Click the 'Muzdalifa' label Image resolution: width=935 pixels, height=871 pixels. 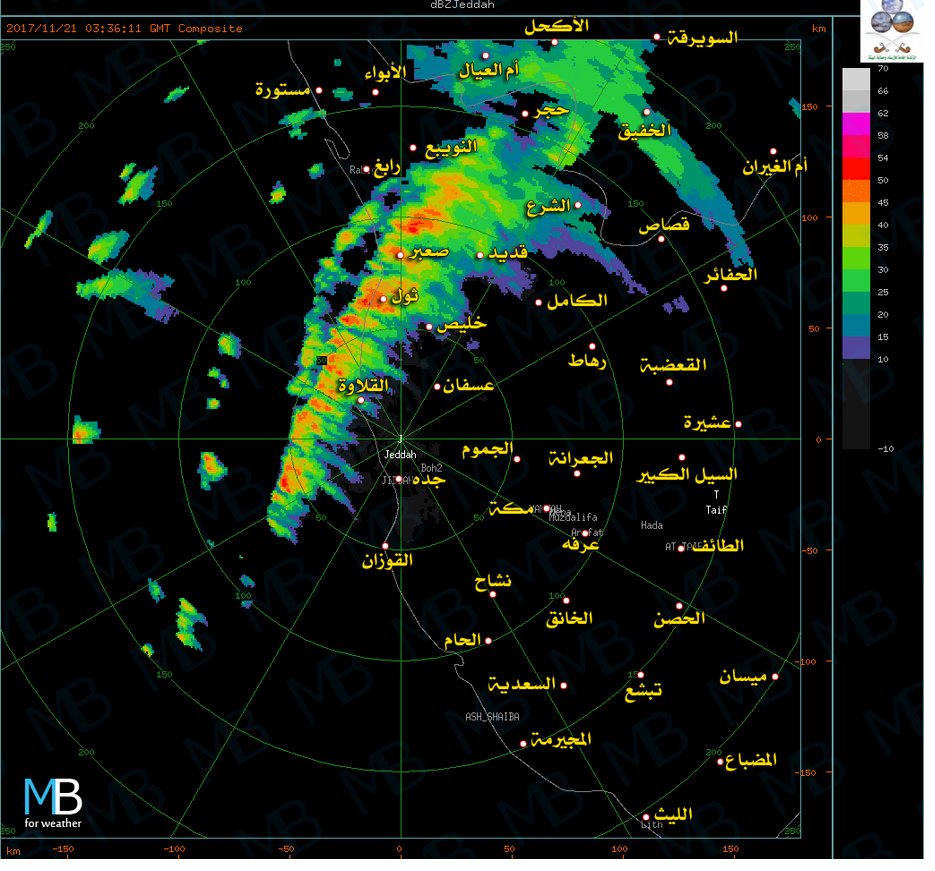(573, 517)
